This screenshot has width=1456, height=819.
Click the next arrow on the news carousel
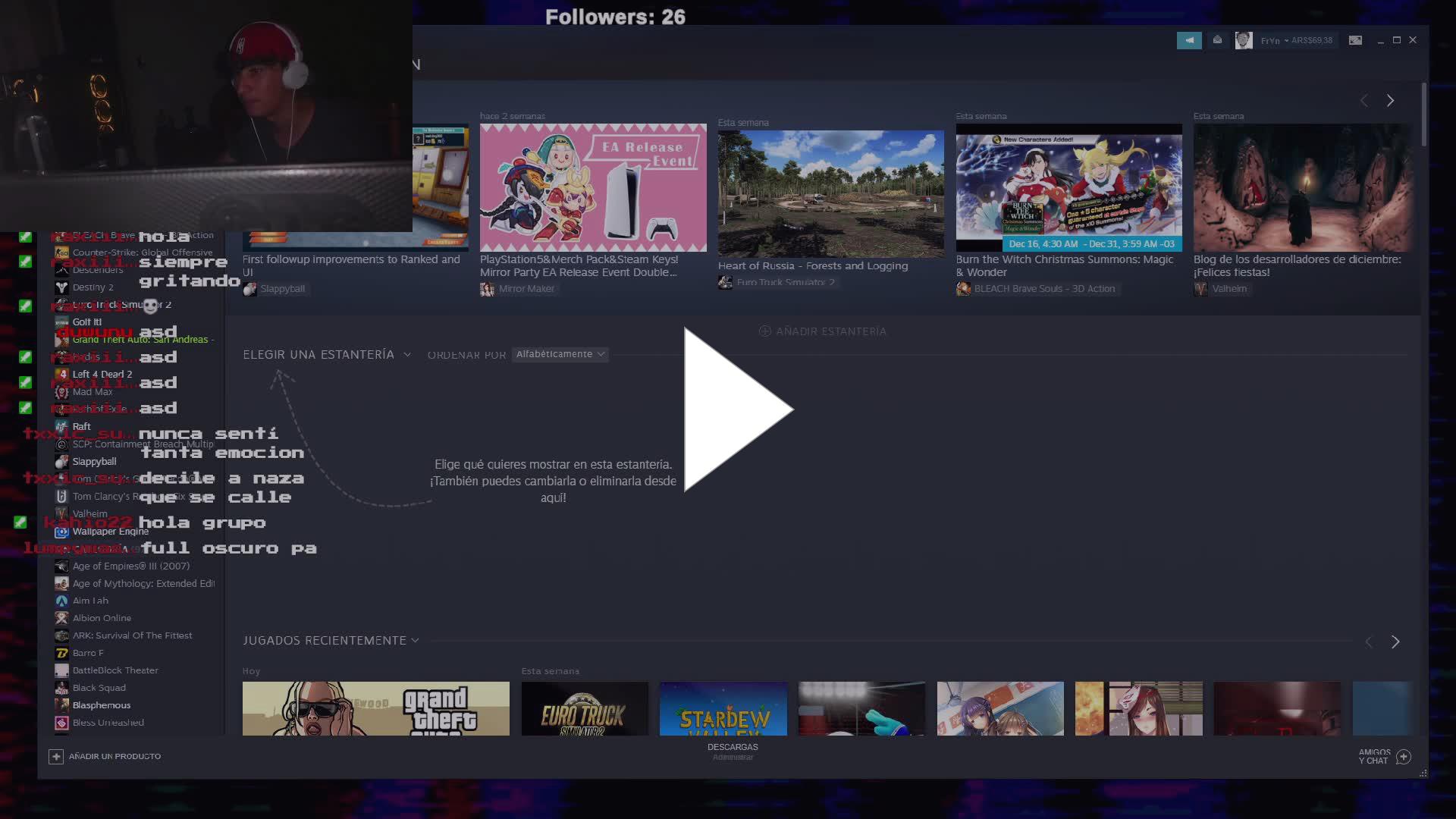click(1391, 100)
